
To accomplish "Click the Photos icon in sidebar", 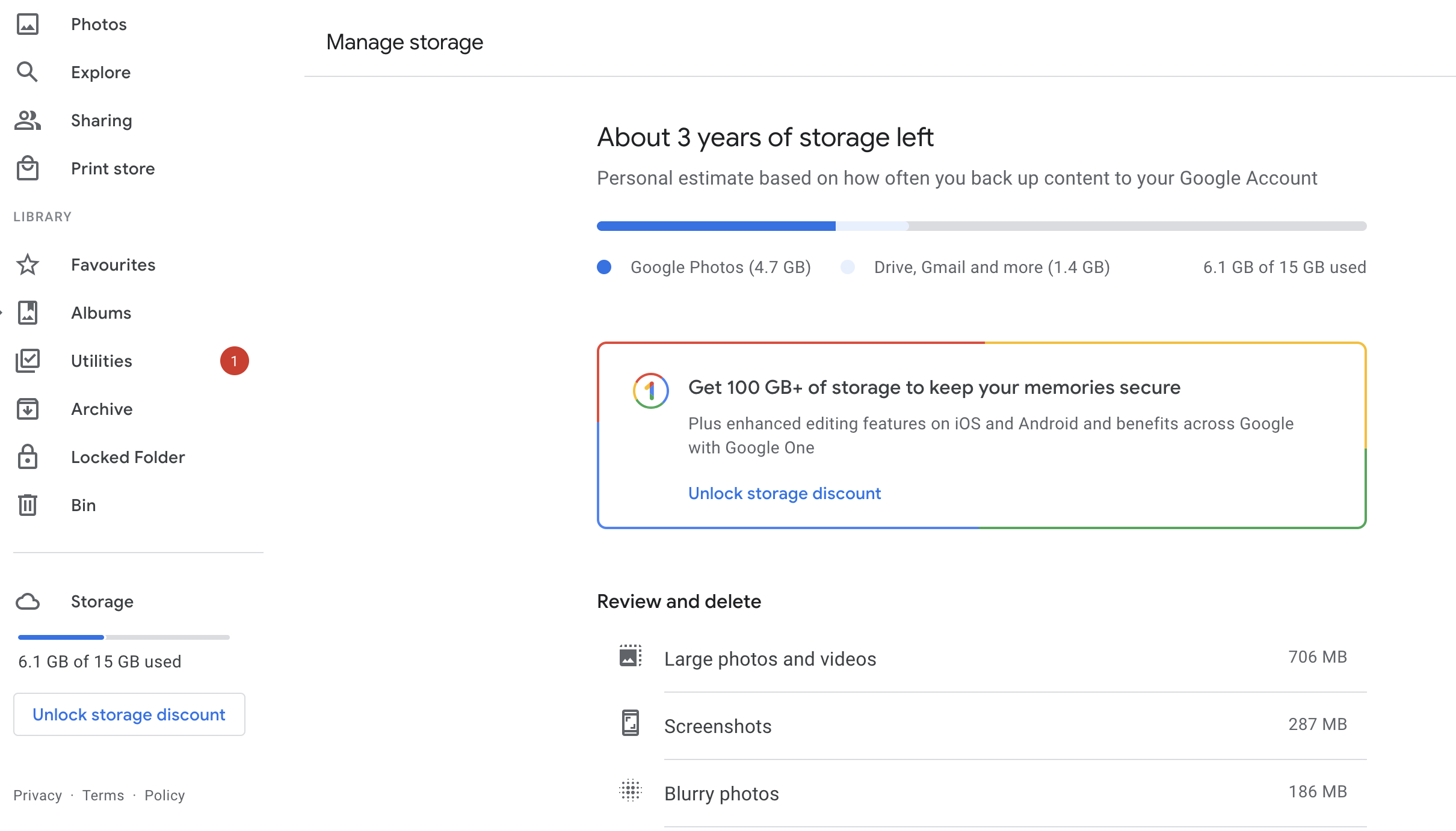I will [x=28, y=24].
